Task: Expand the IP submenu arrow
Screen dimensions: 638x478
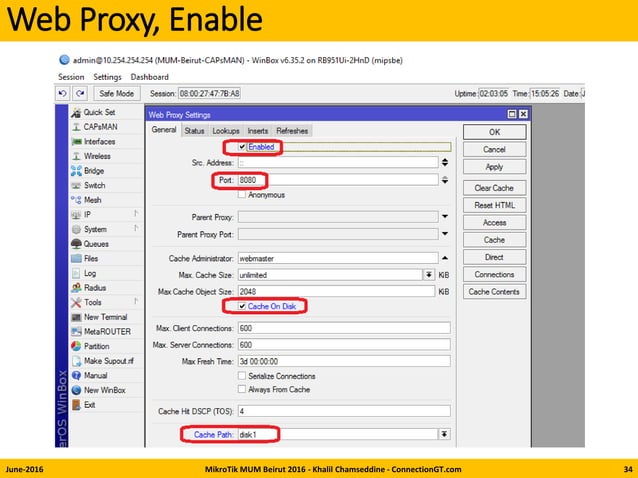Action: pyautogui.click(x=136, y=213)
